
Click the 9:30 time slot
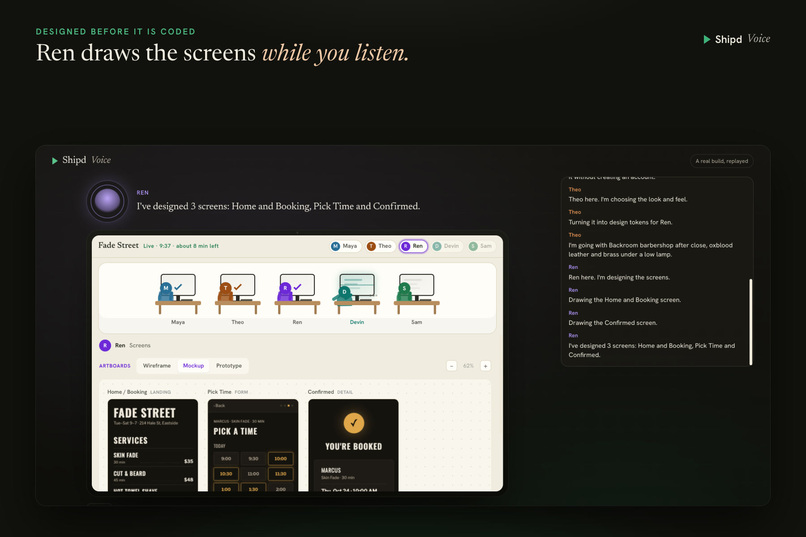pyautogui.click(x=253, y=458)
